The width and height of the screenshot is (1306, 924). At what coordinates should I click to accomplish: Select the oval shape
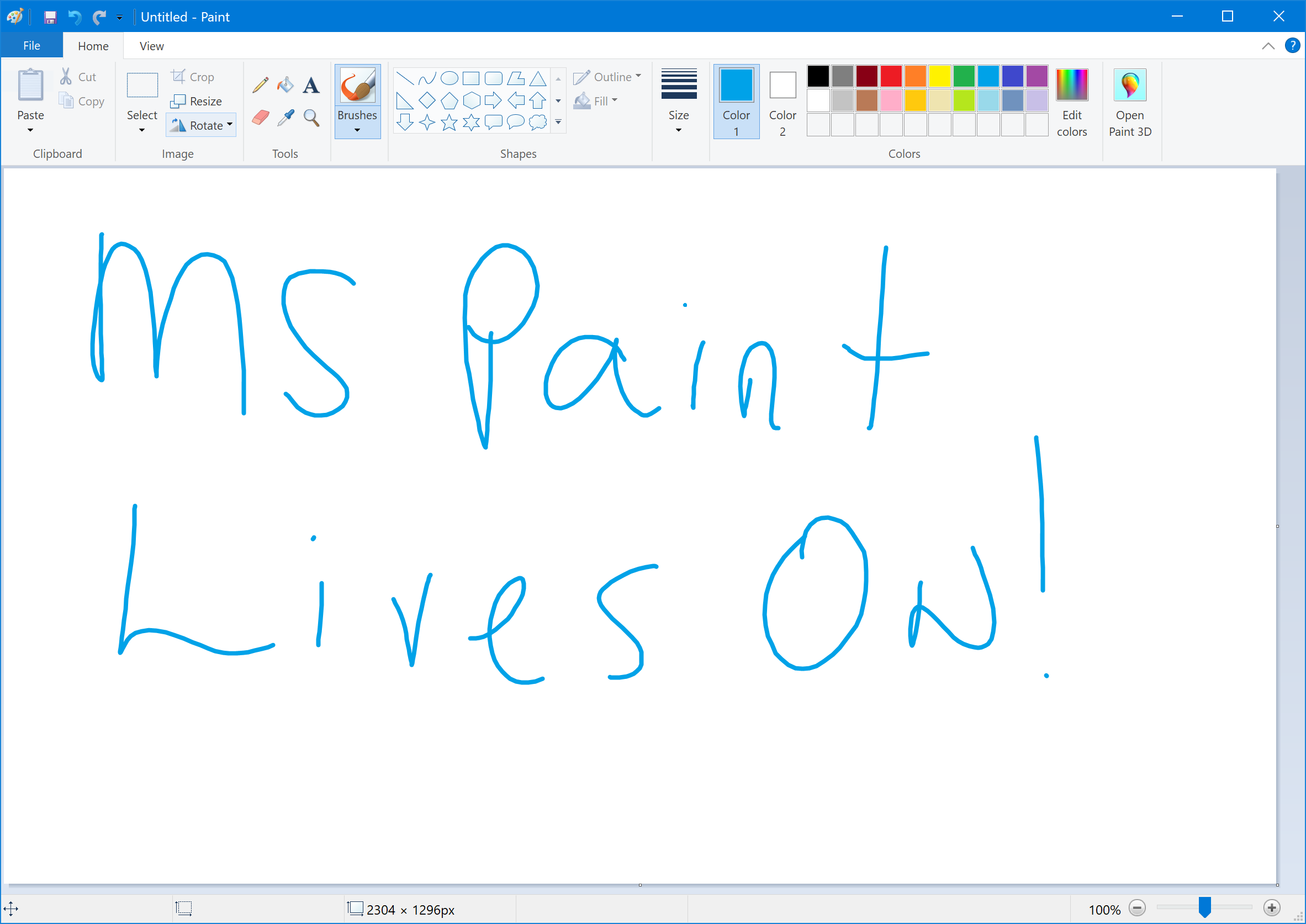point(449,78)
